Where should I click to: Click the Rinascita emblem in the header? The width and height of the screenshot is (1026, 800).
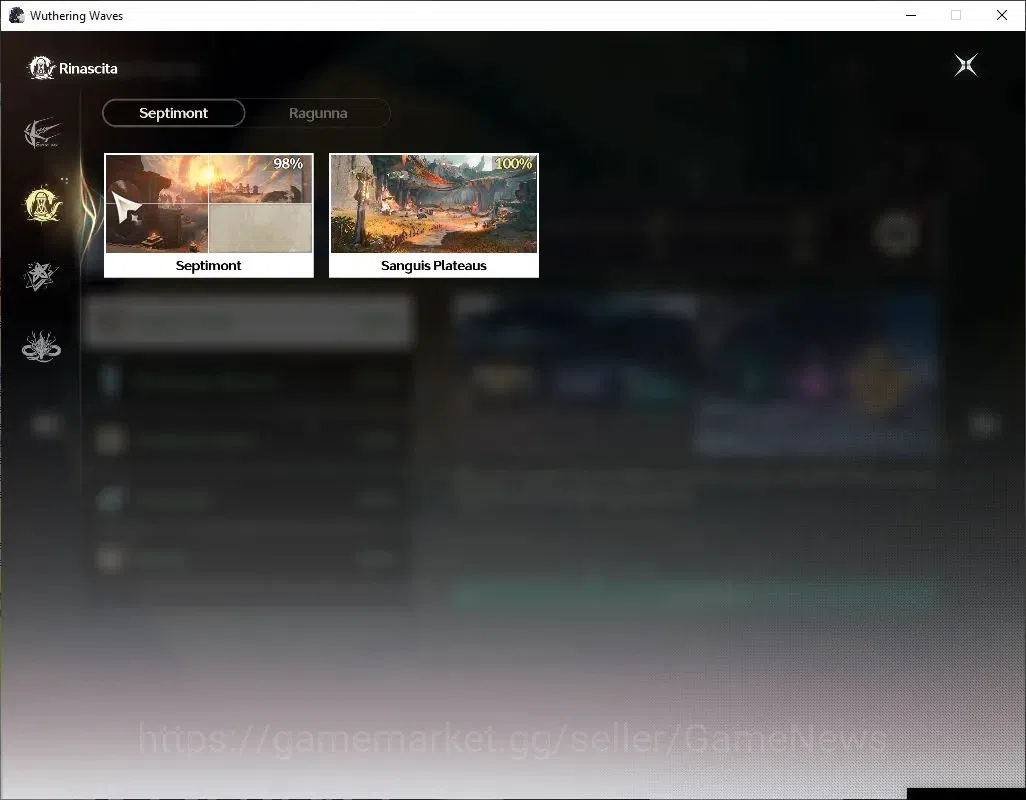point(41,67)
